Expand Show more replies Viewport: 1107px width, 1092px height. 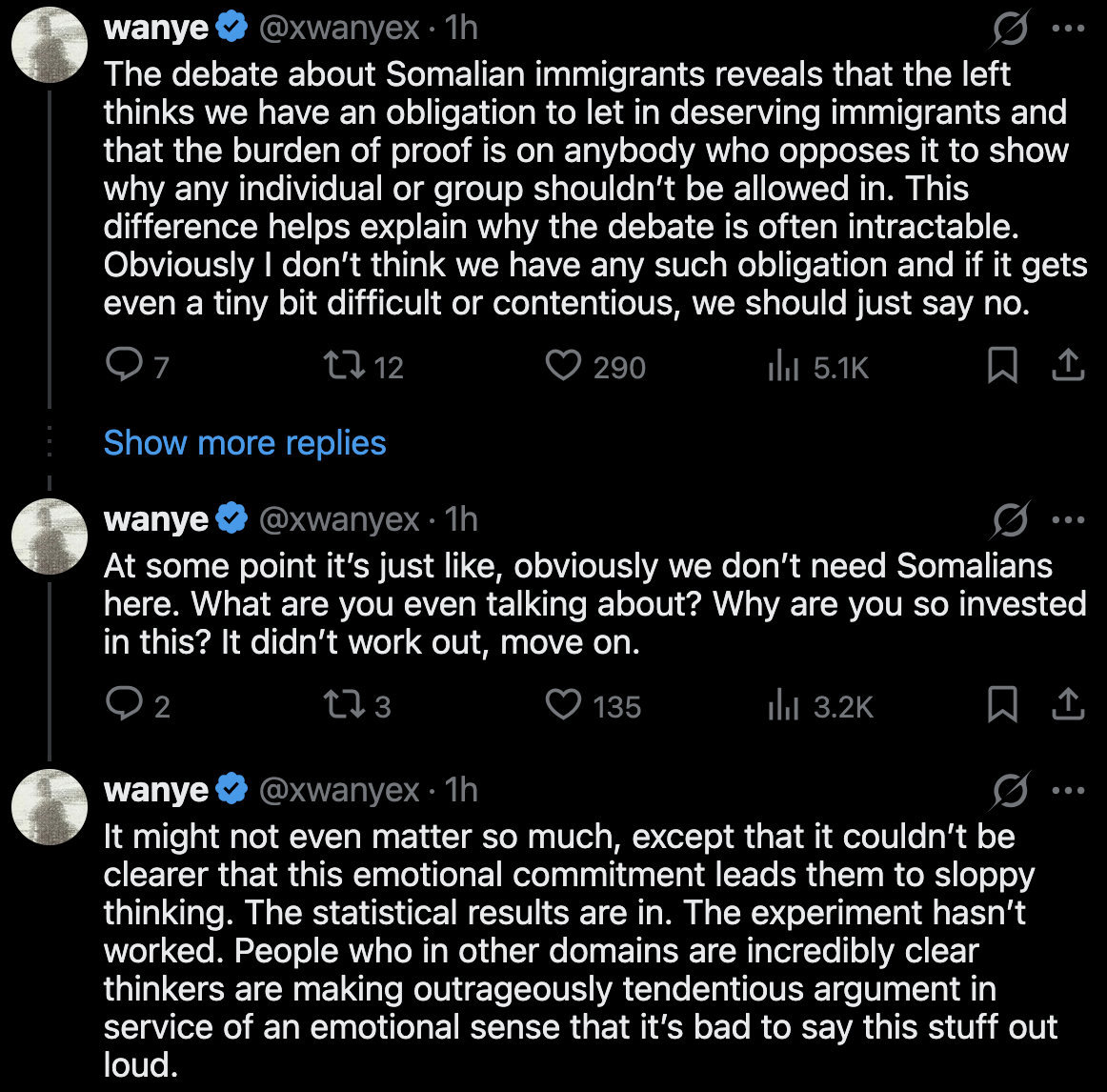(245, 443)
